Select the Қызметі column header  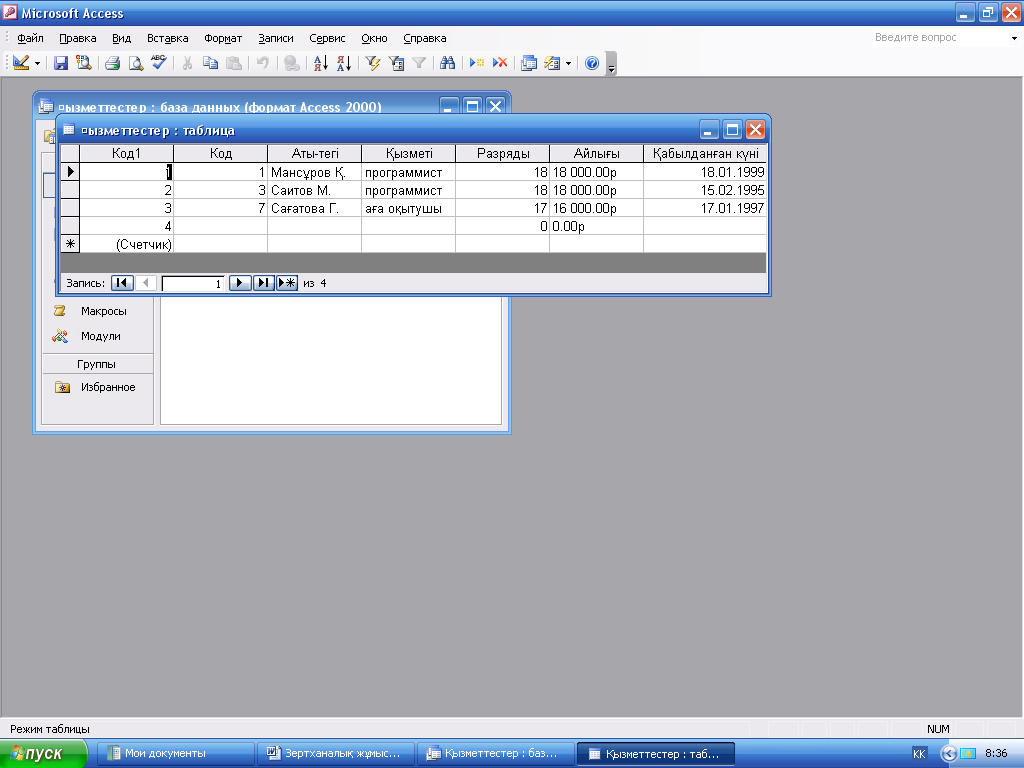(409, 153)
